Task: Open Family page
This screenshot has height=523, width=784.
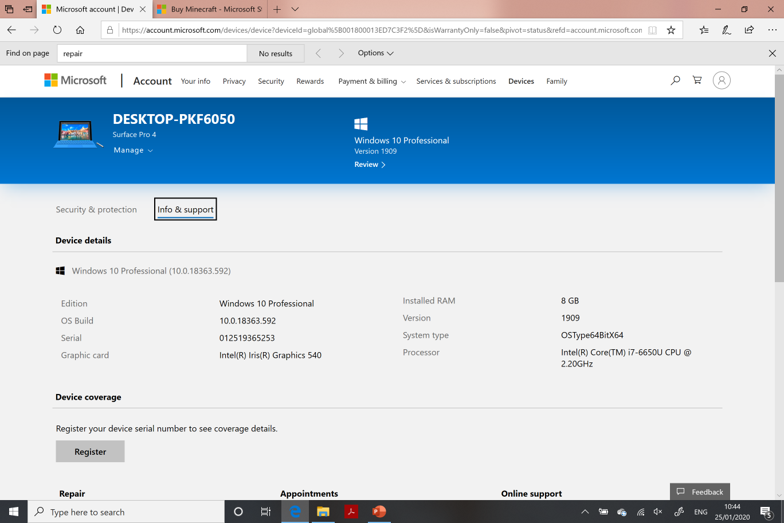Action: [x=556, y=81]
